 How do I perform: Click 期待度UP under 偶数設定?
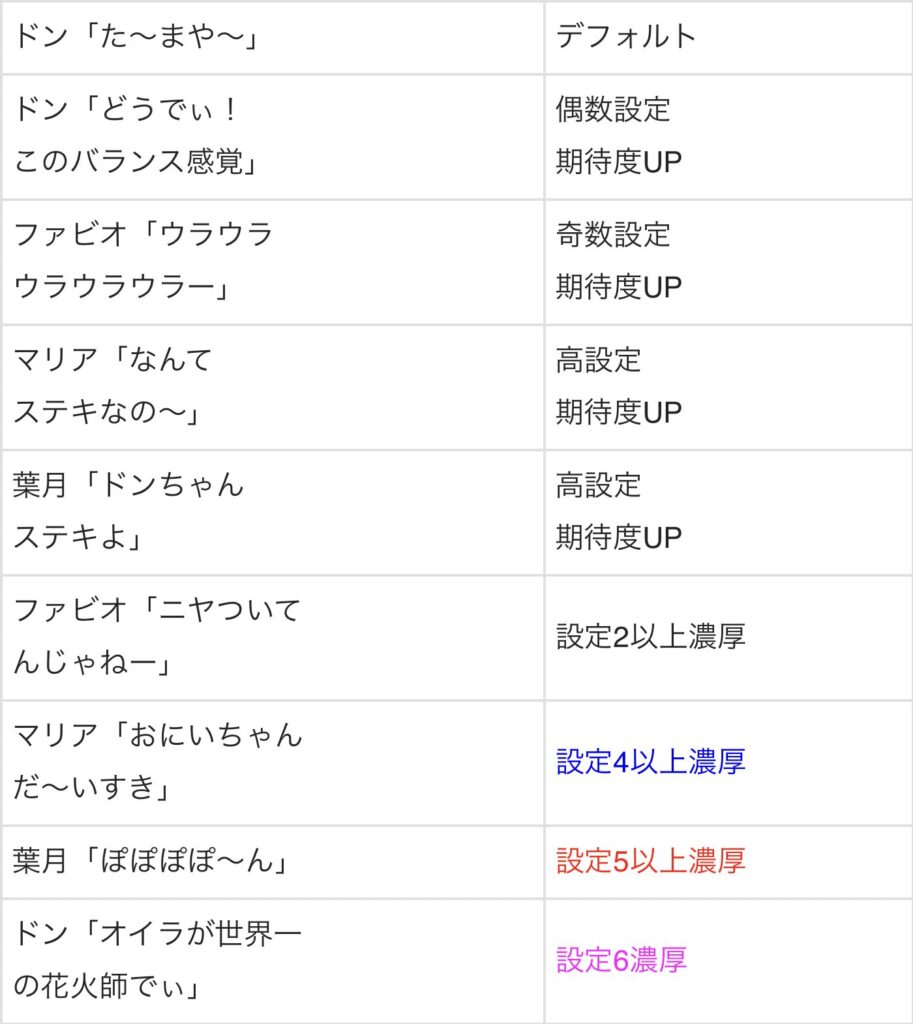point(618,163)
